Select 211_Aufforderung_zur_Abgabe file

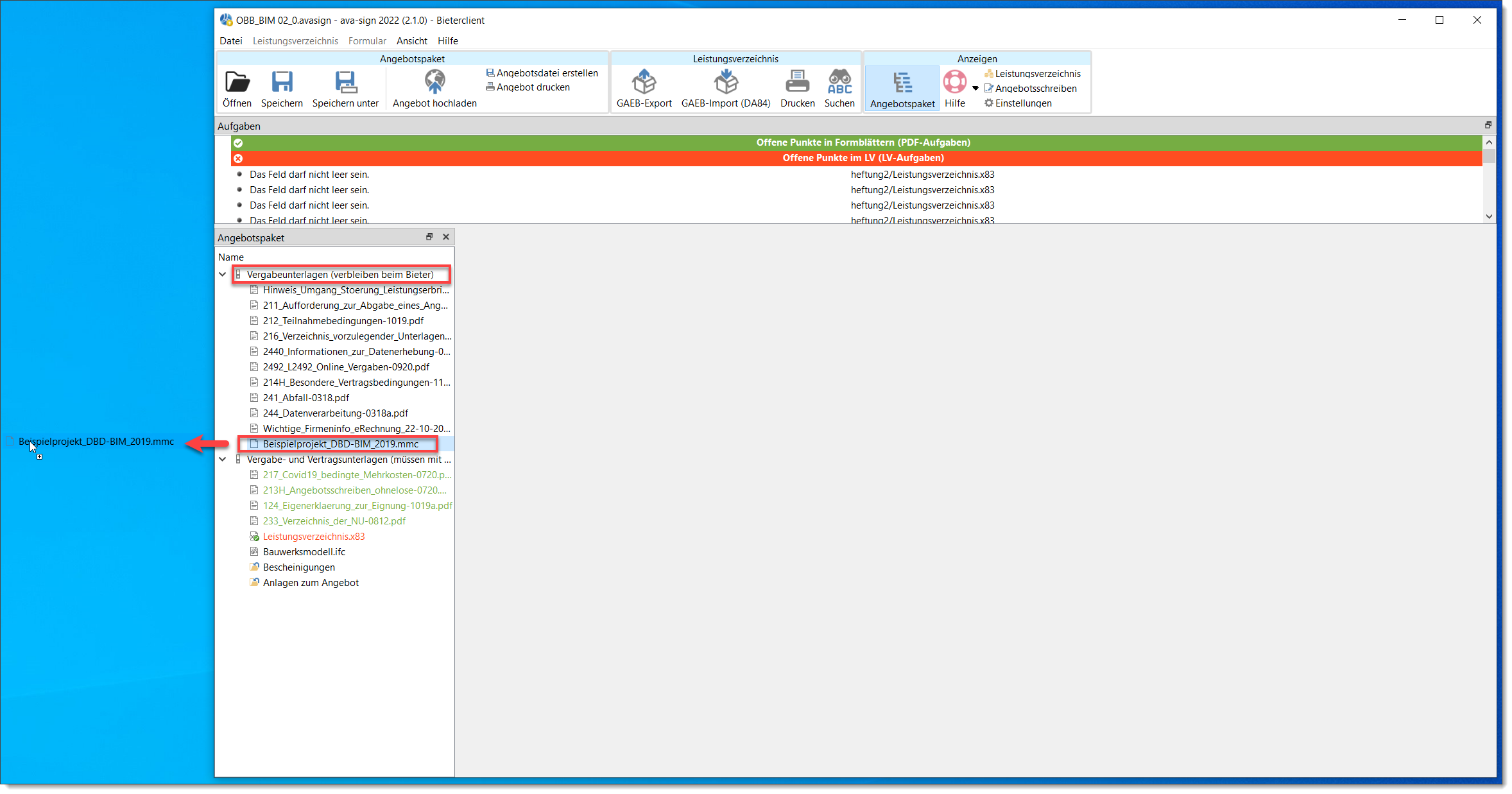355,306
